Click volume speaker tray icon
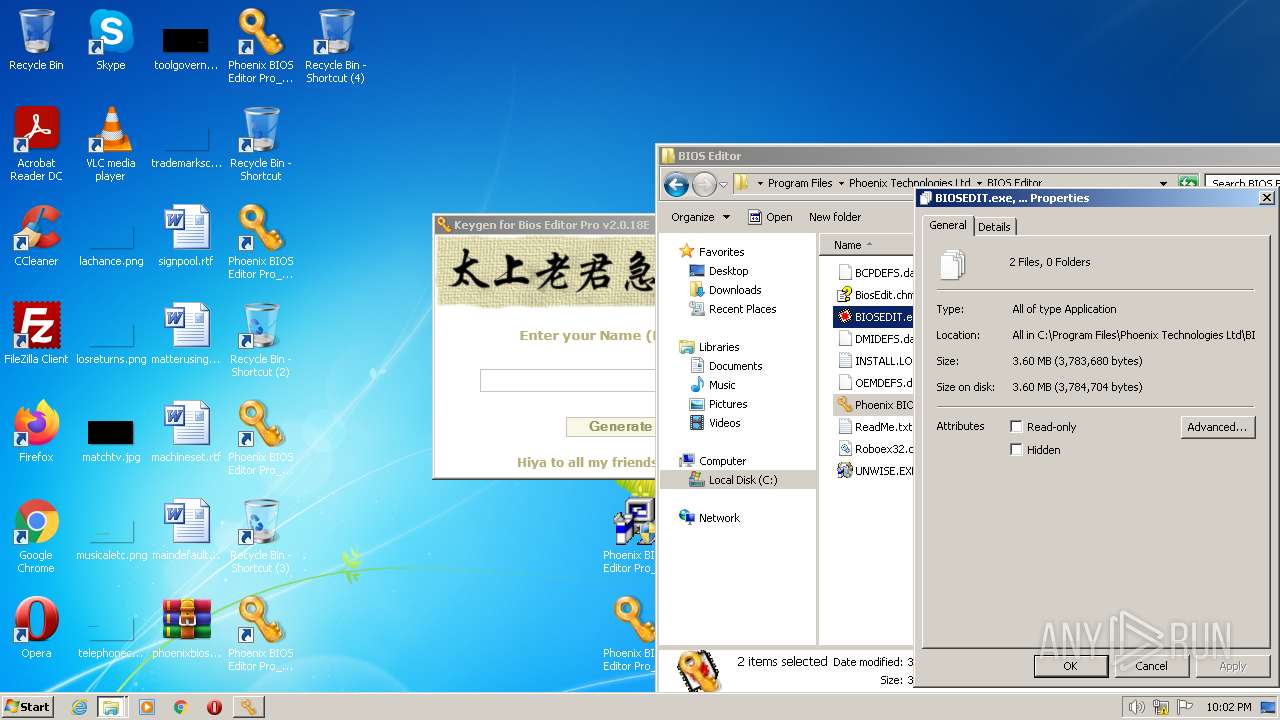1280x720 pixels. pyautogui.click(x=1136, y=707)
